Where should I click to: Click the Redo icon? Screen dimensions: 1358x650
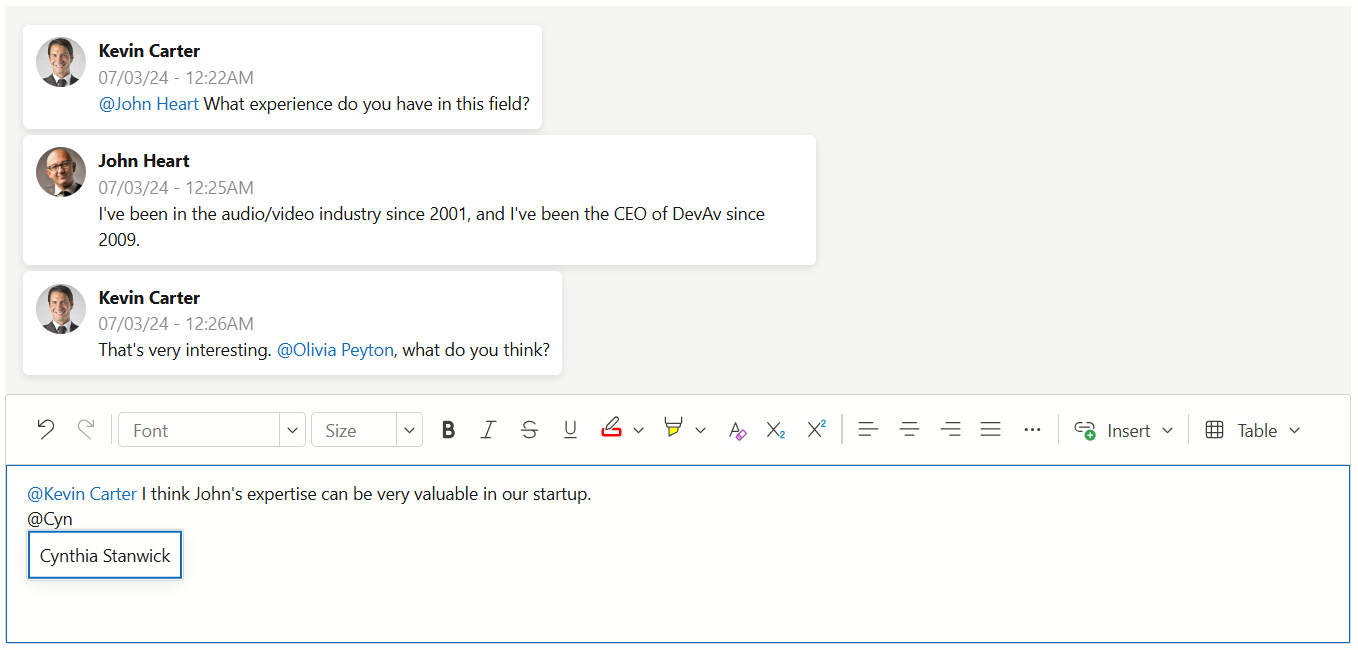pos(86,429)
